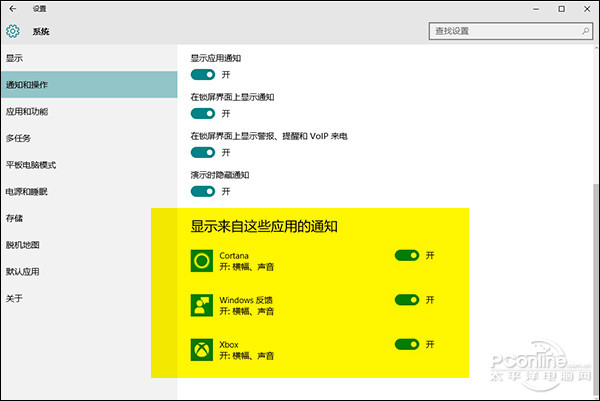This screenshot has width=600, height=401.
Task: Open 存储 settings category
Action: click(x=89, y=218)
